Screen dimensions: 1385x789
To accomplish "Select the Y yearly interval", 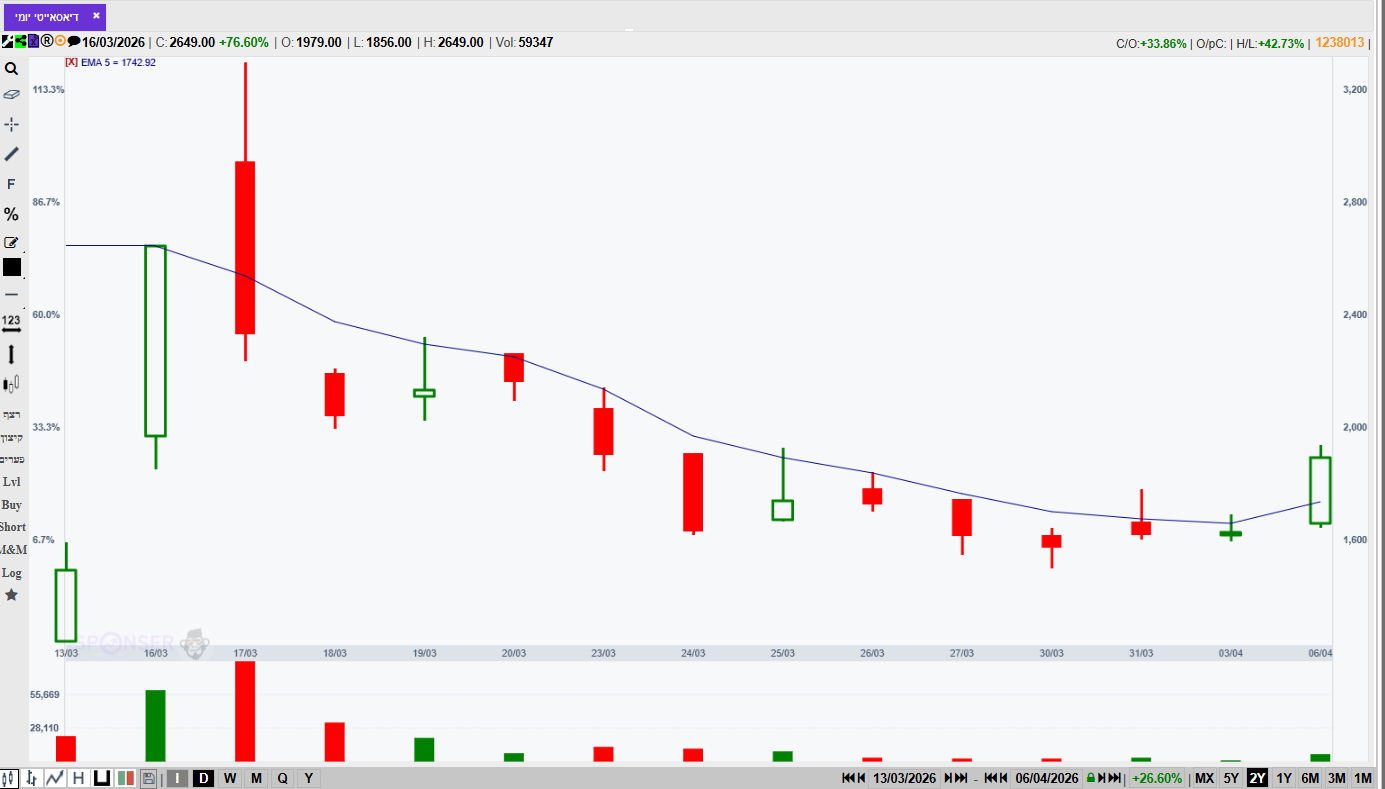I will point(308,778).
